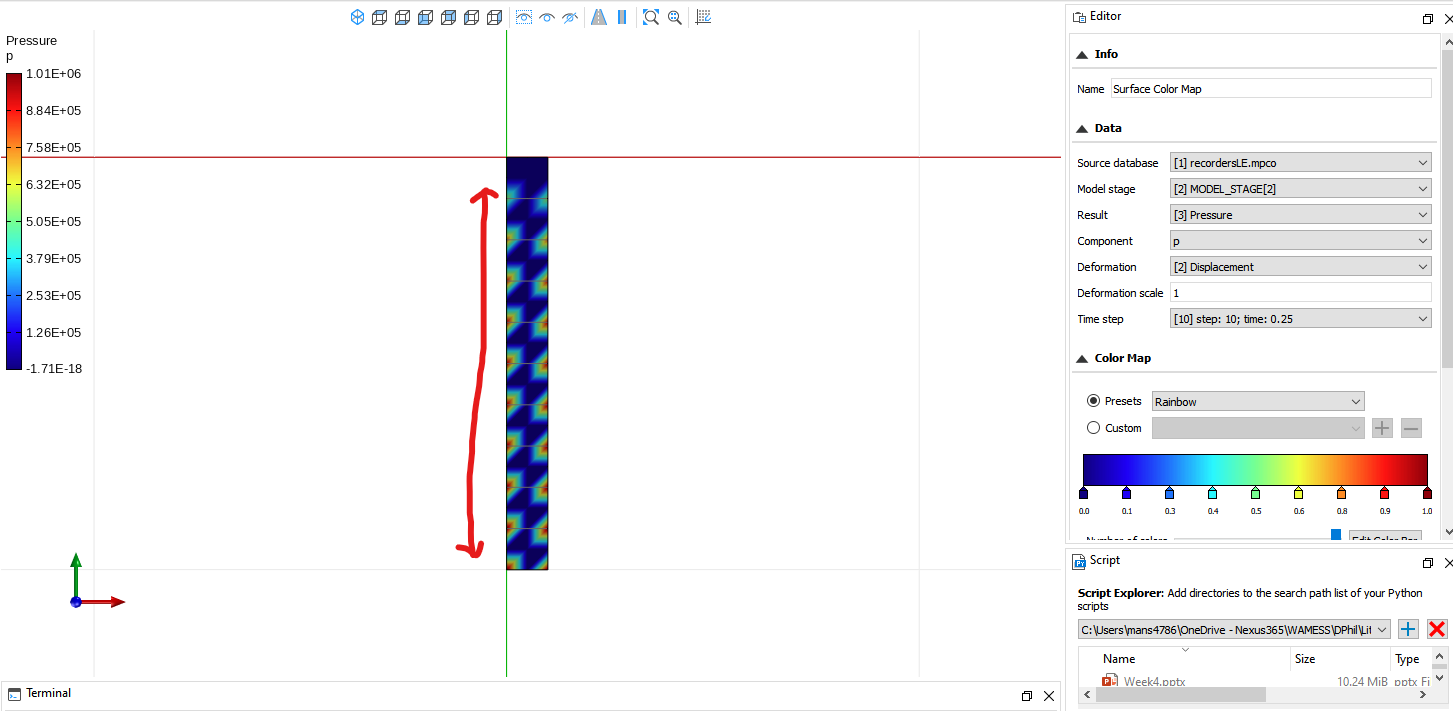1453x711 pixels.
Task: Remove directory with red X icon
Action: (1437, 629)
